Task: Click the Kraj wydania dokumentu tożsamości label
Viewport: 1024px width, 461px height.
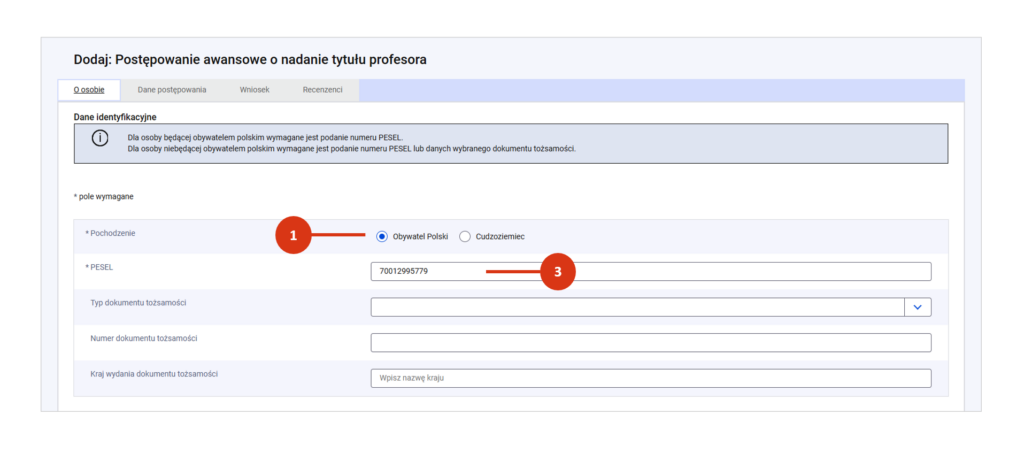Action: click(154, 373)
